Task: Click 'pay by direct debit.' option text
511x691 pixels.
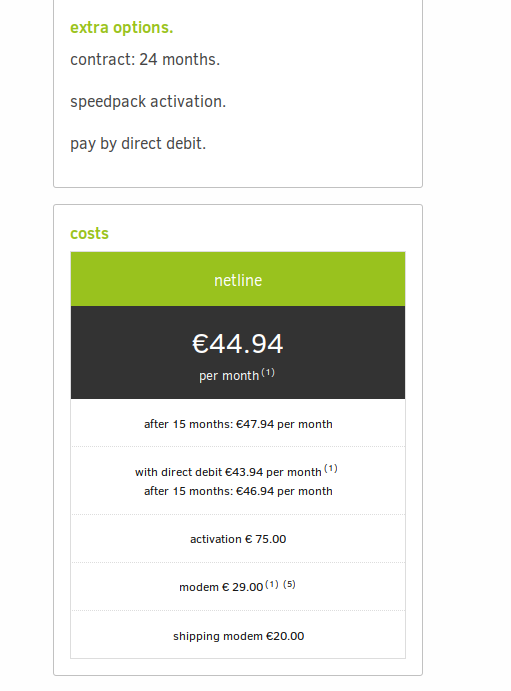Action: click(x=138, y=144)
